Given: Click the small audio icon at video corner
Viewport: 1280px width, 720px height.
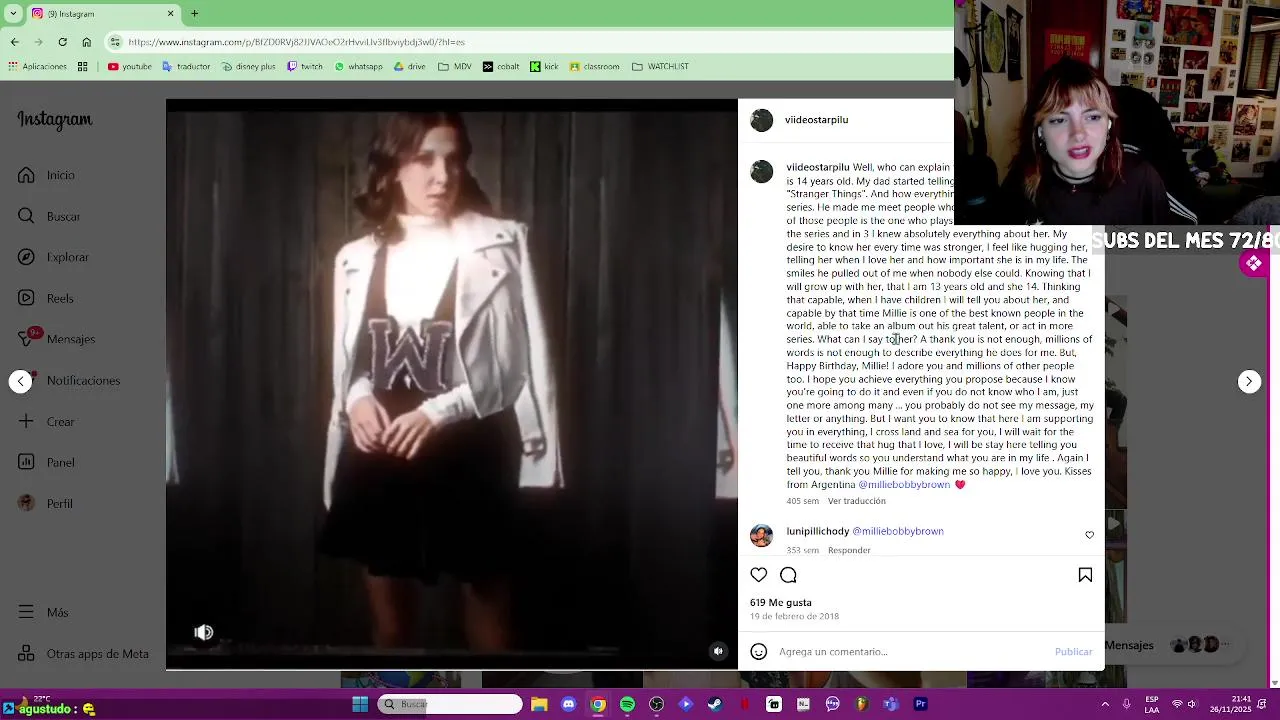Looking at the screenshot, I should (718, 651).
